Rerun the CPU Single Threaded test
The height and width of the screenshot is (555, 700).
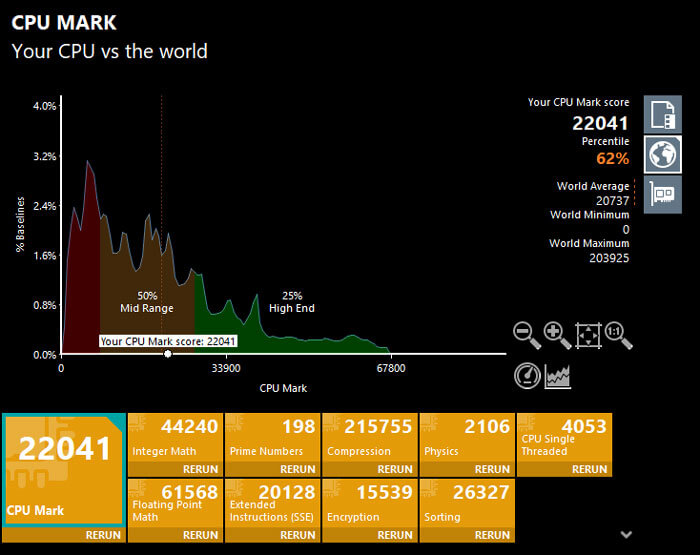click(x=590, y=469)
